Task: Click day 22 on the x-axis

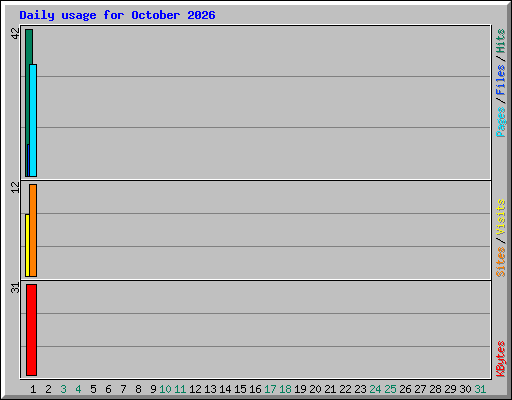Action: coord(345,389)
